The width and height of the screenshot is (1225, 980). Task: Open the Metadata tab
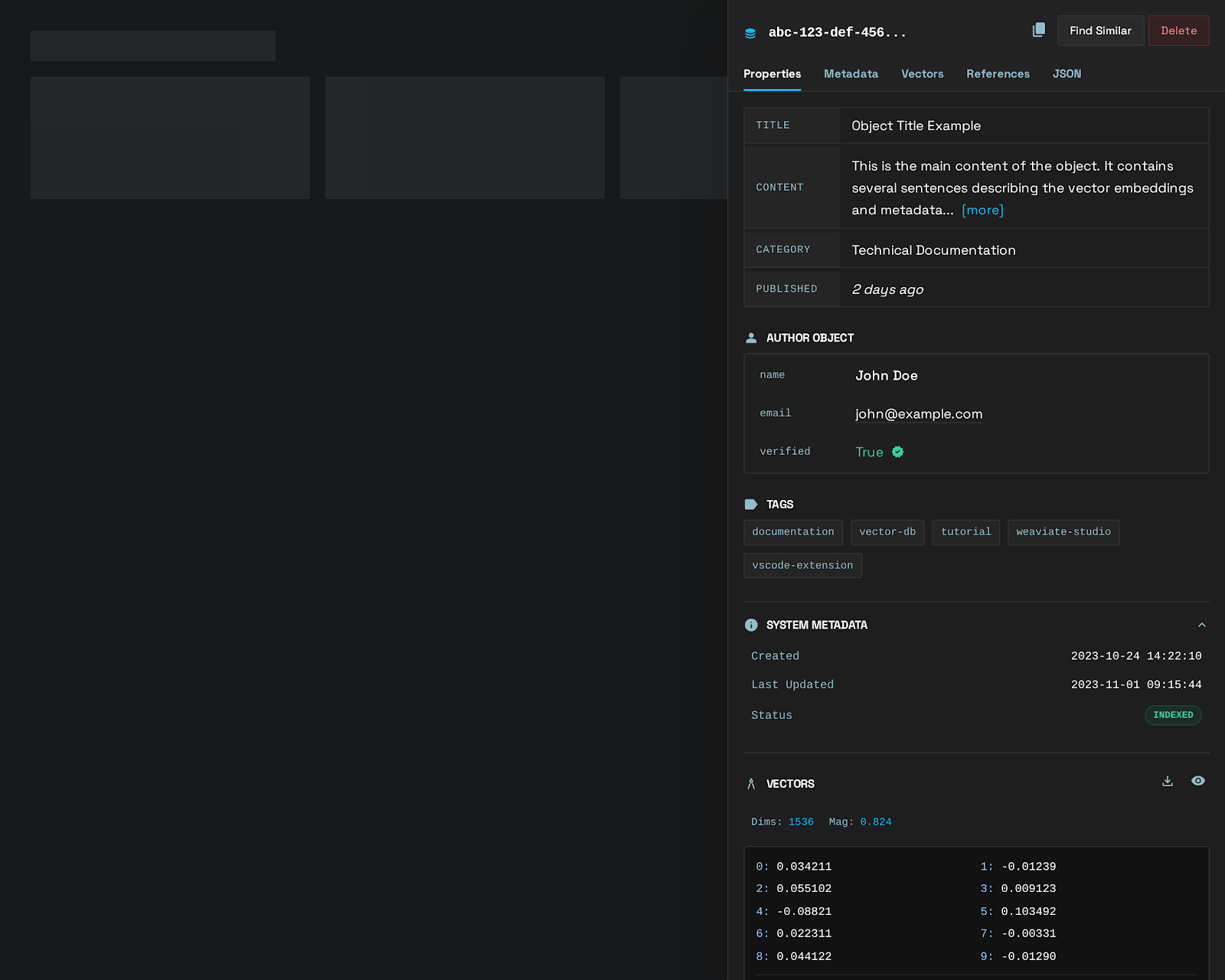coord(851,74)
